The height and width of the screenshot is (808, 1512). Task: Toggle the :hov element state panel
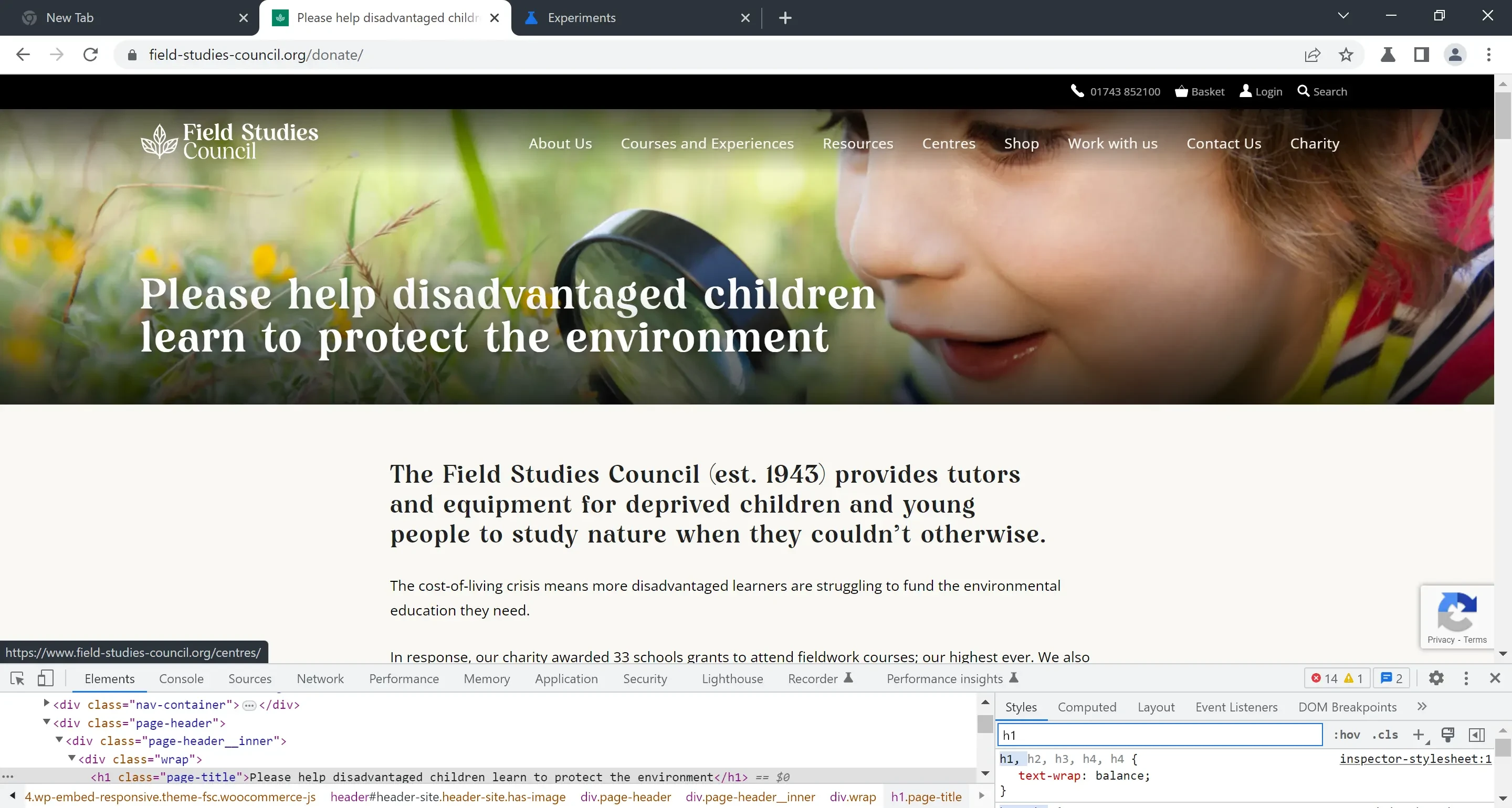click(x=1346, y=735)
